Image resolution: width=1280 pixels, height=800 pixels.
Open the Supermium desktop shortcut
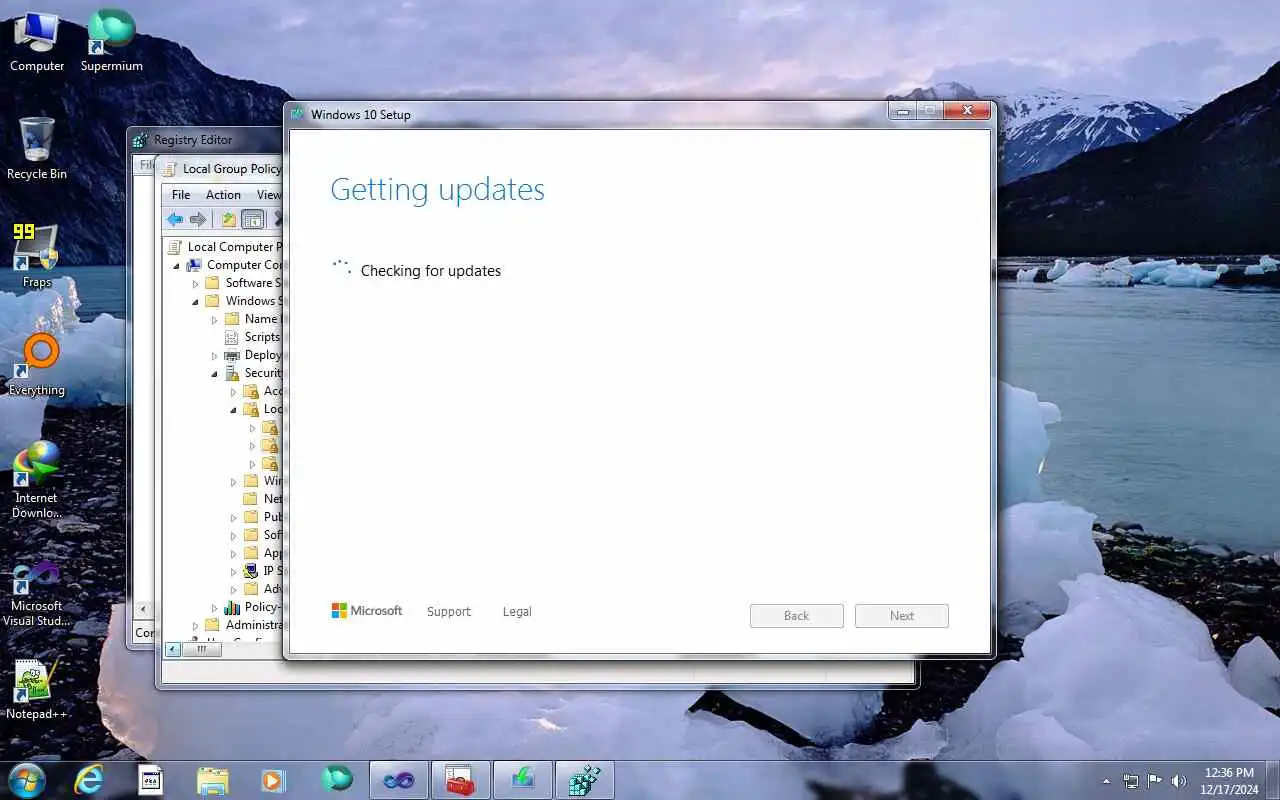click(x=111, y=42)
